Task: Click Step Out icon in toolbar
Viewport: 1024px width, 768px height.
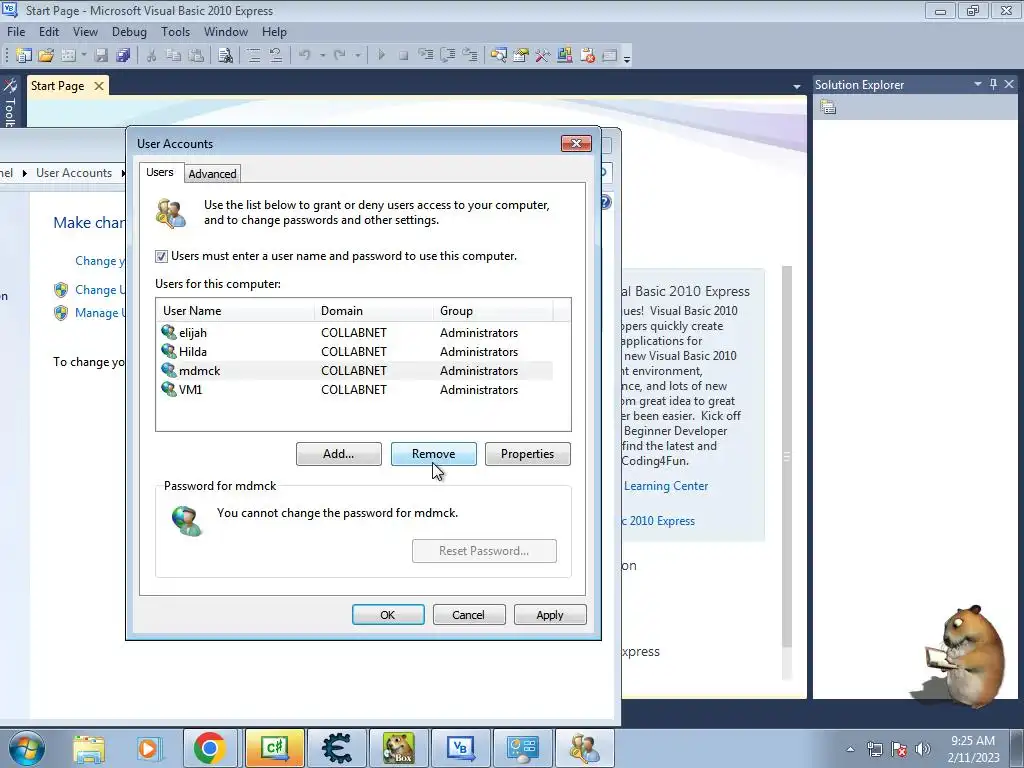Action: pos(470,56)
